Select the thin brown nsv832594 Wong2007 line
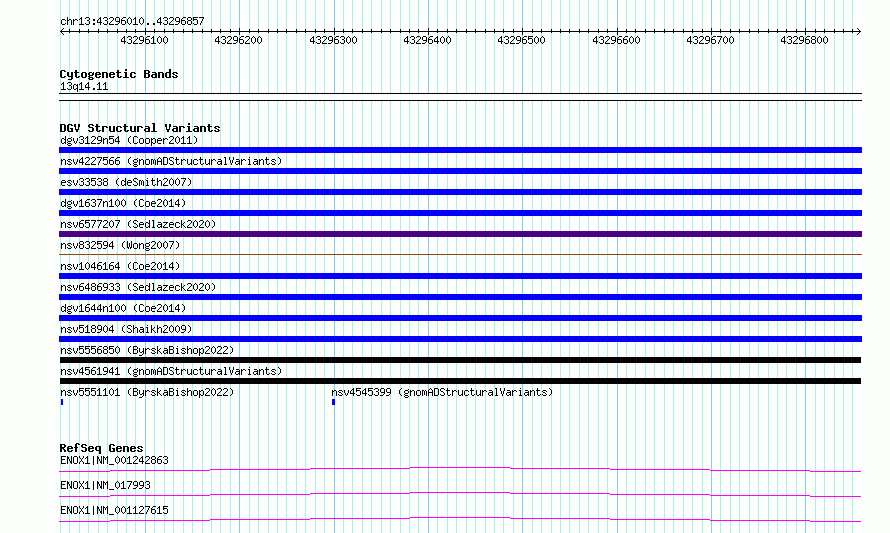 [x=460, y=254]
